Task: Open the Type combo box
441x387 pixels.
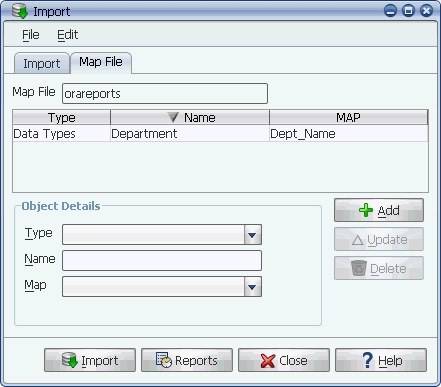Action: (162, 235)
